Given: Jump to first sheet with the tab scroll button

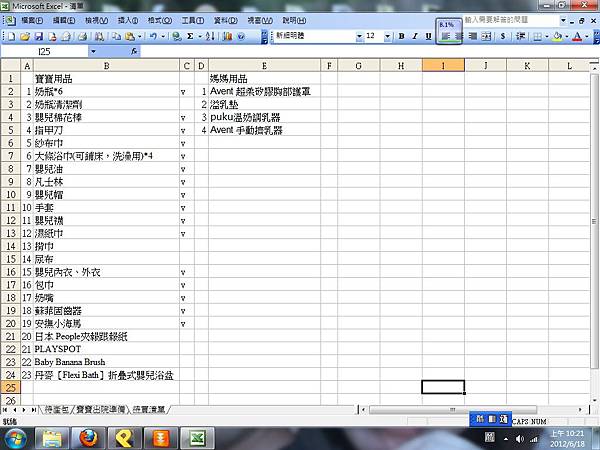Looking at the screenshot, I should pyautogui.click(x=5, y=410).
